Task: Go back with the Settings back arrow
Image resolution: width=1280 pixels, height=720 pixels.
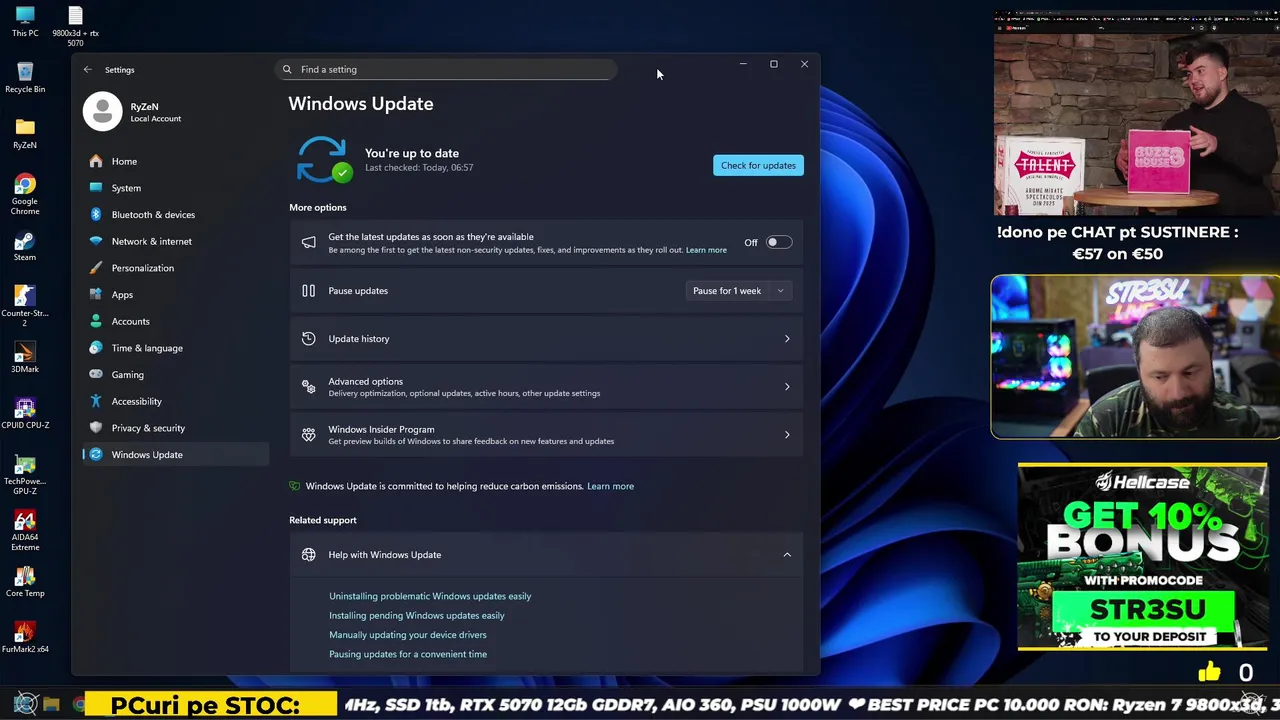Action: 88,70
